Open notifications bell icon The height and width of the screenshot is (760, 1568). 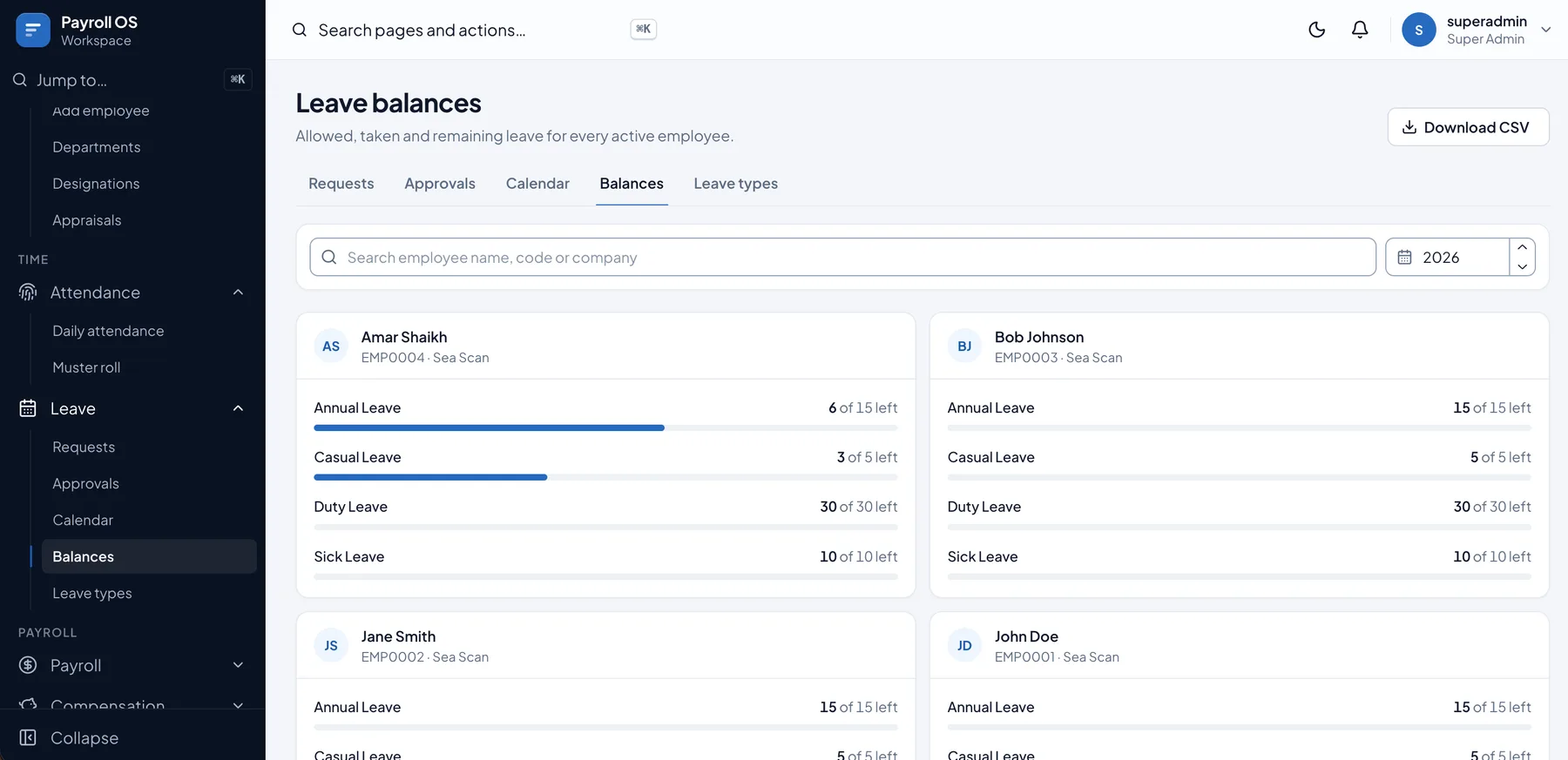pyautogui.click(x=1360, y=30)
